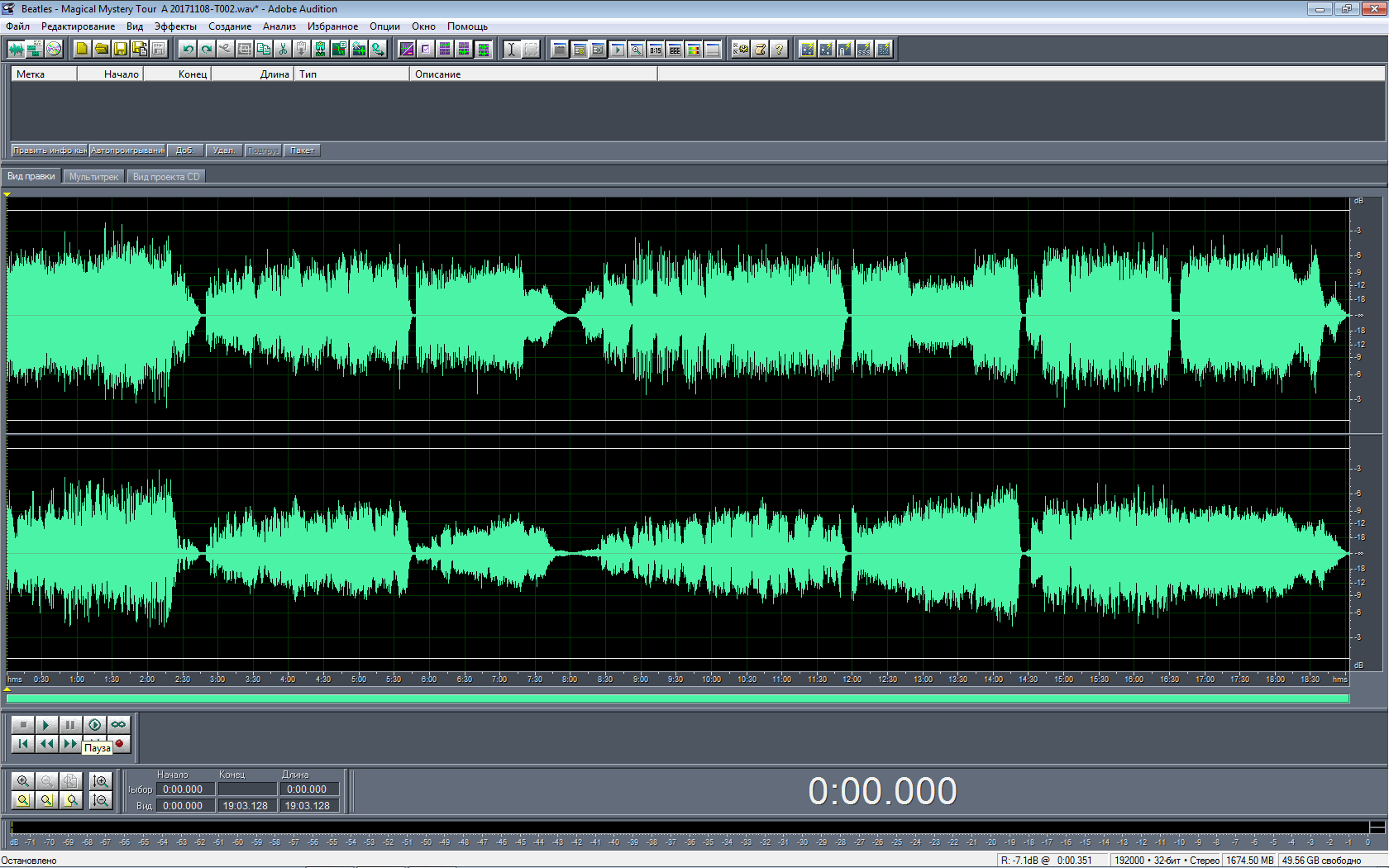1389x868 pixels.
Task: Zoom out vertically
Action: 101,800
